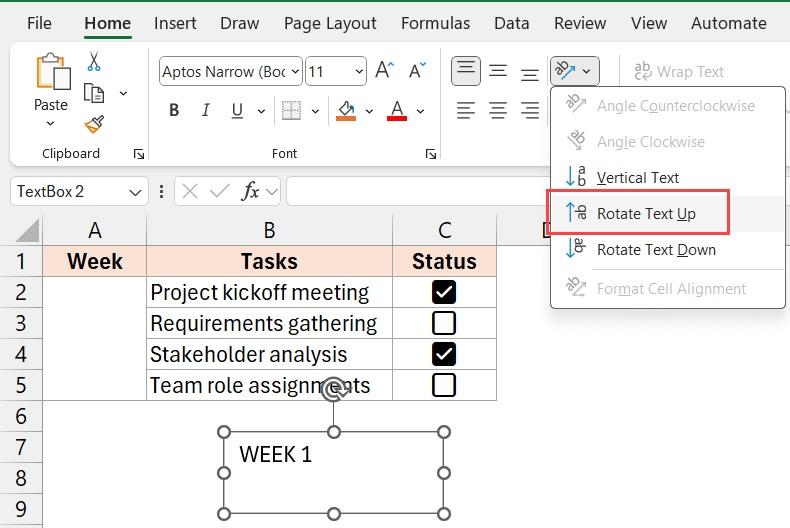Apply Bold formatting
Image resolution: width=790 pixels, height=528 pixels.
174,111
